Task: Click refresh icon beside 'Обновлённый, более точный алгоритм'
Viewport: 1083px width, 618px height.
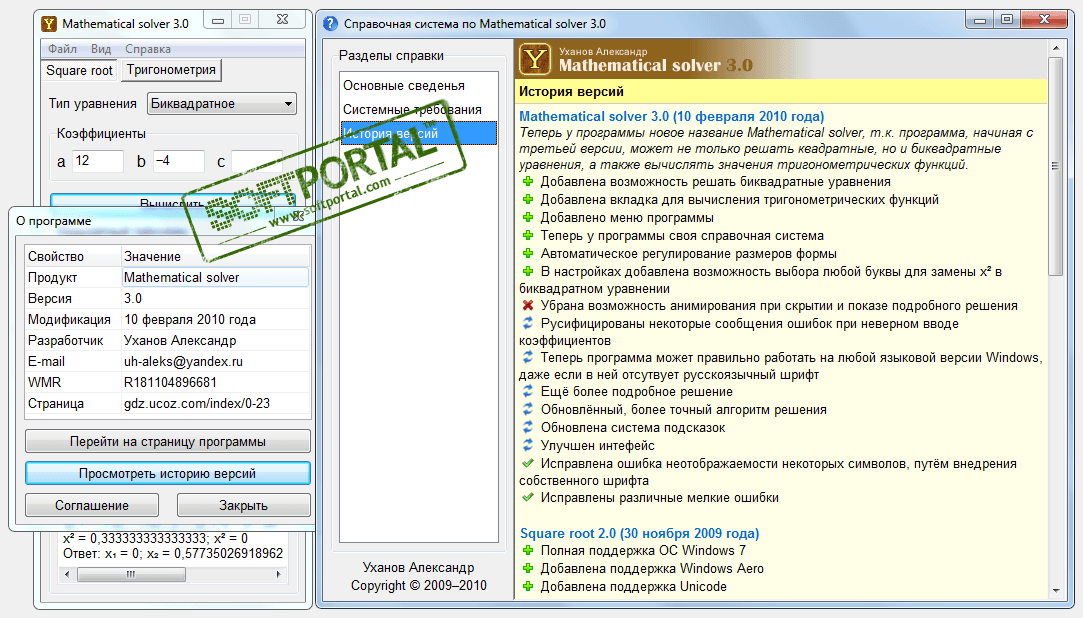Action: (x=528, y=409)
